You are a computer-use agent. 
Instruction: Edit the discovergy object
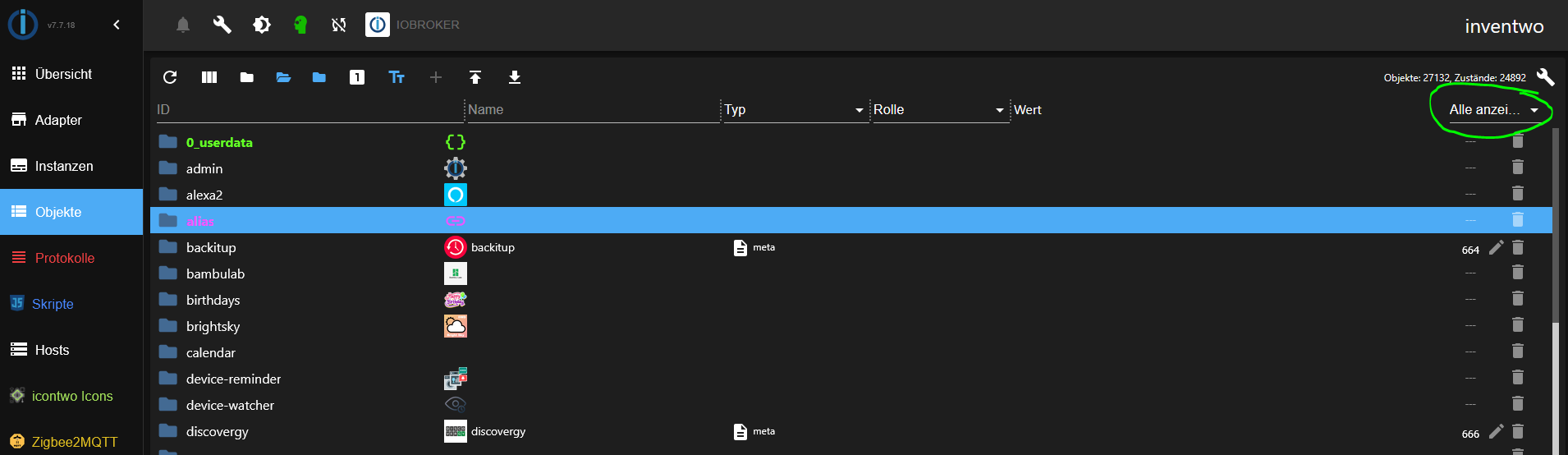click(1497, 431)
